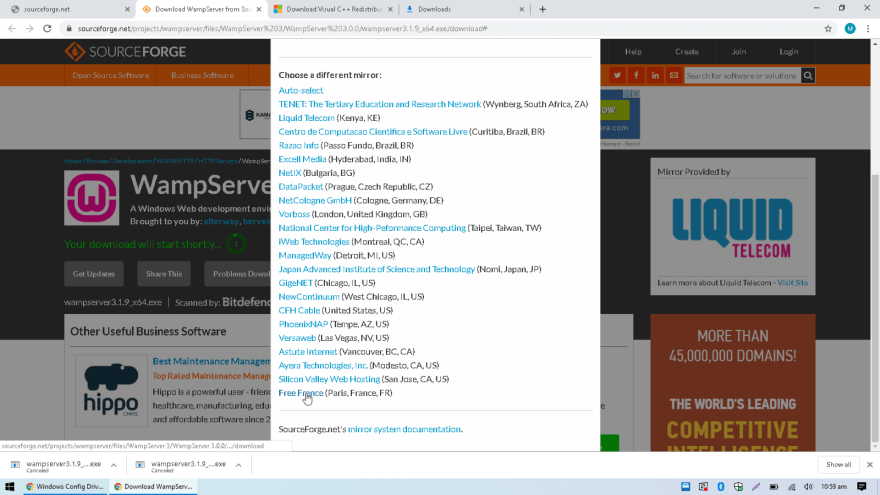Viewport: 880px width, 495px height.
Task: Click the browser address bar URL
Action: pyautogui.click(x=282, y=29)
